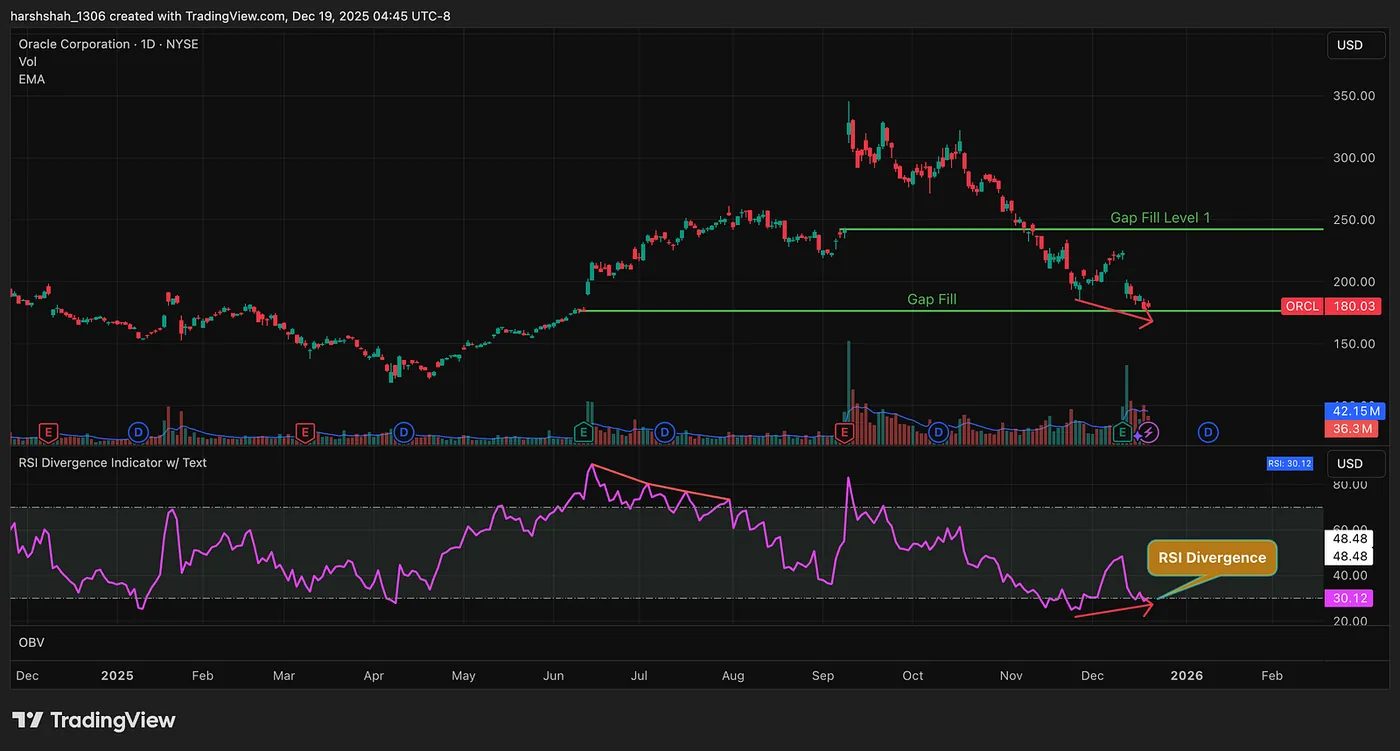Open the red earnings marker for March 2025
The image size is (1400, 751).
pyautogui.click(x=305, y=432)
